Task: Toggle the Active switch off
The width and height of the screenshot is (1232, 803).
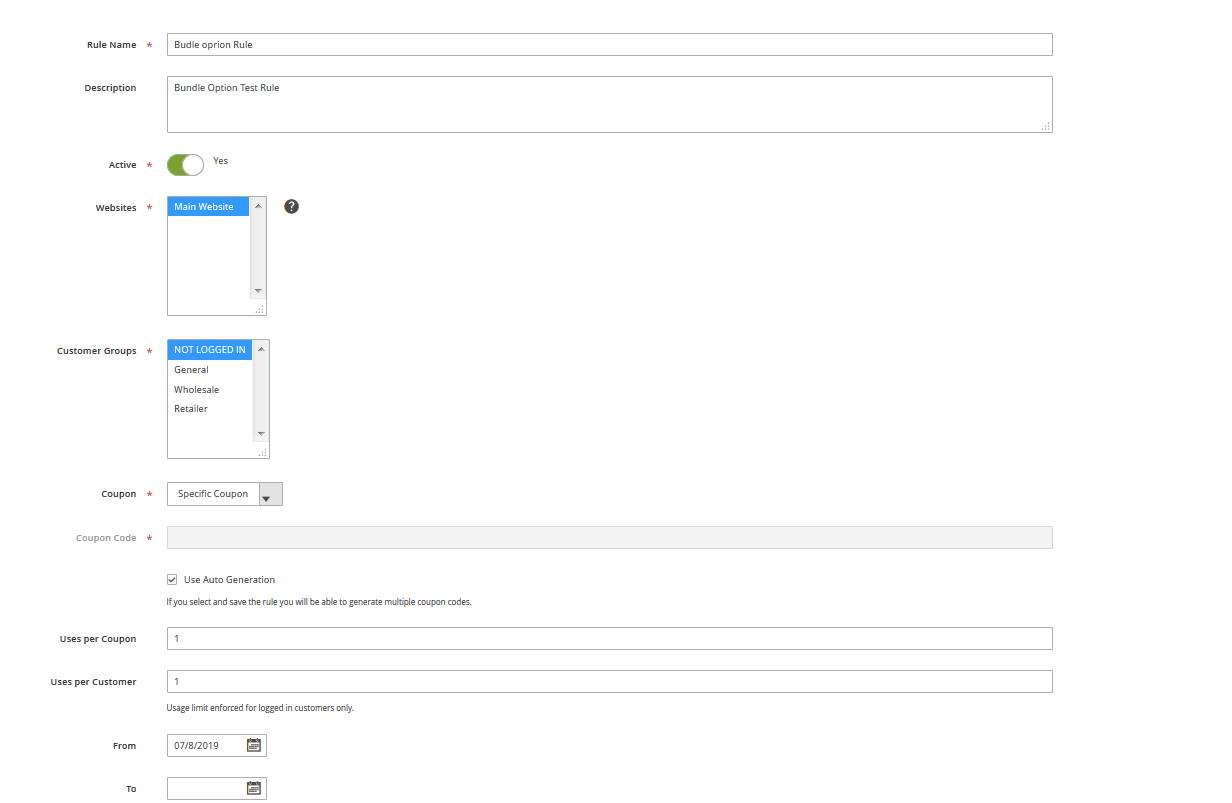Action: 185,165
